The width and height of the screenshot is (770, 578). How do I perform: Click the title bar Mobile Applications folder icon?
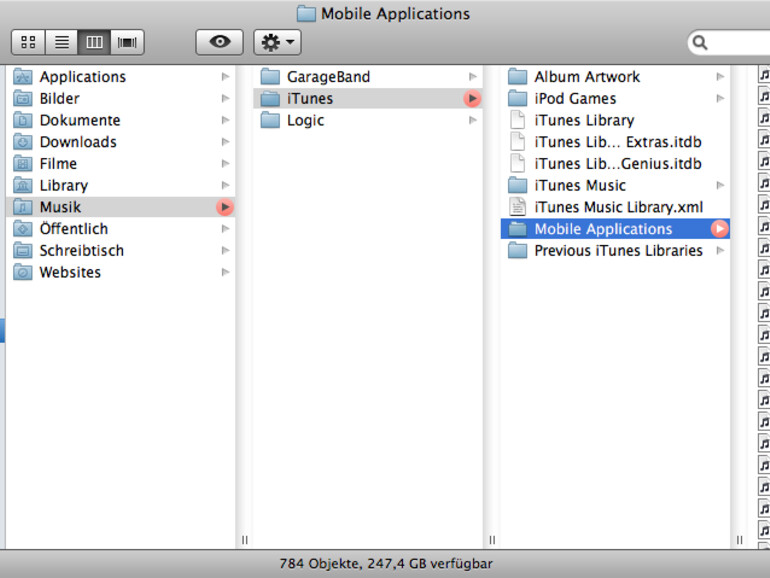(x=306, y=14)
